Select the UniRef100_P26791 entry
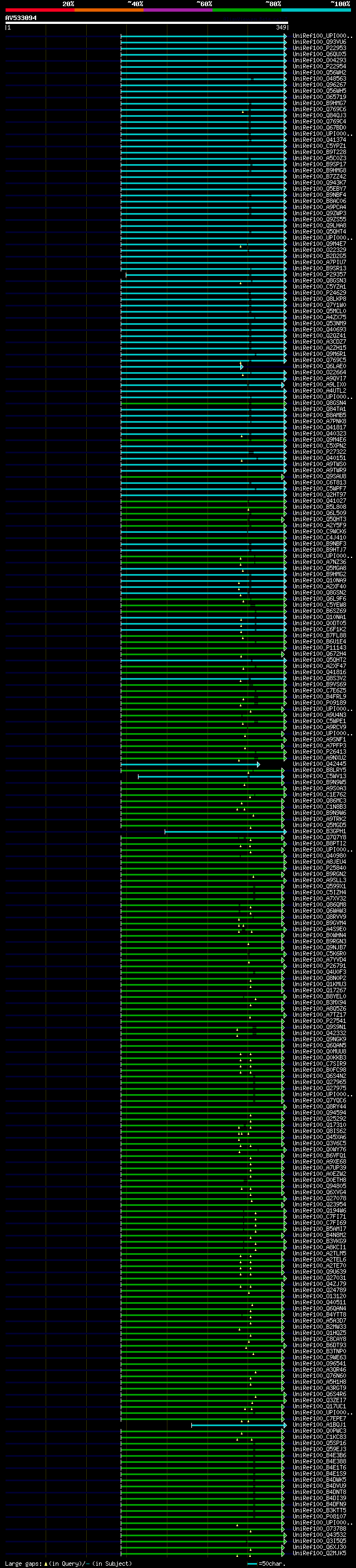356x1568 pixels. click(x=319, y=966)
